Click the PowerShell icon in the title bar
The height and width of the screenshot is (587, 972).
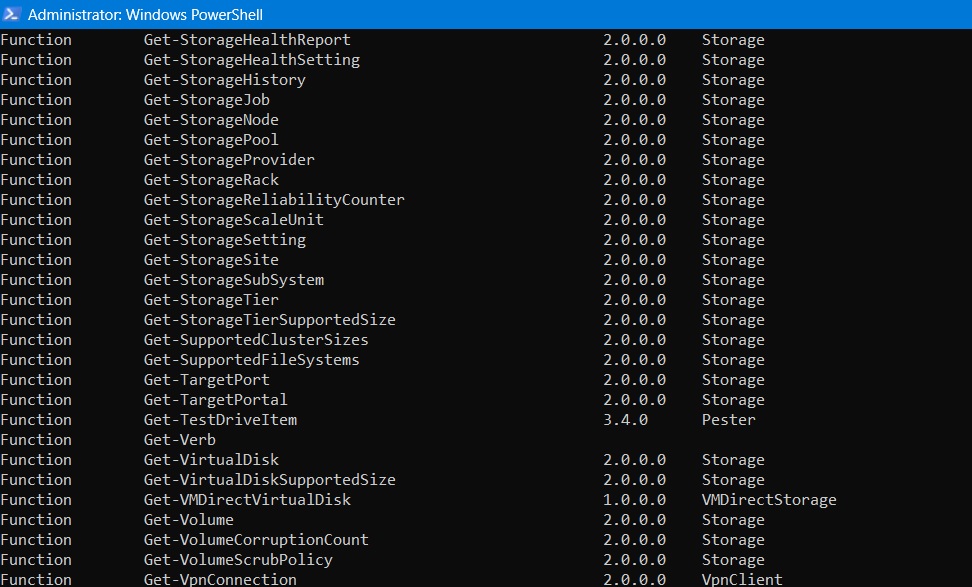pyautogui.click(x=12, y=15)
